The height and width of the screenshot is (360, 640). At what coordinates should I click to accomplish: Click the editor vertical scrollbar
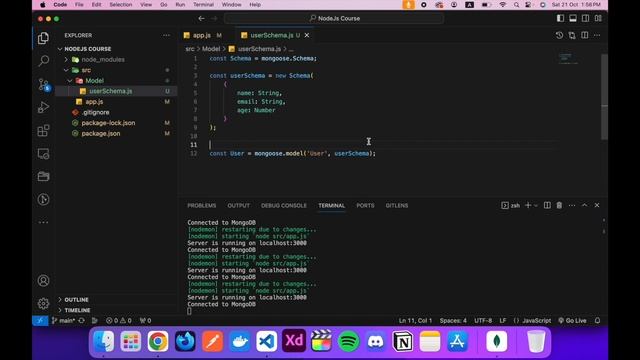(604, 97)
